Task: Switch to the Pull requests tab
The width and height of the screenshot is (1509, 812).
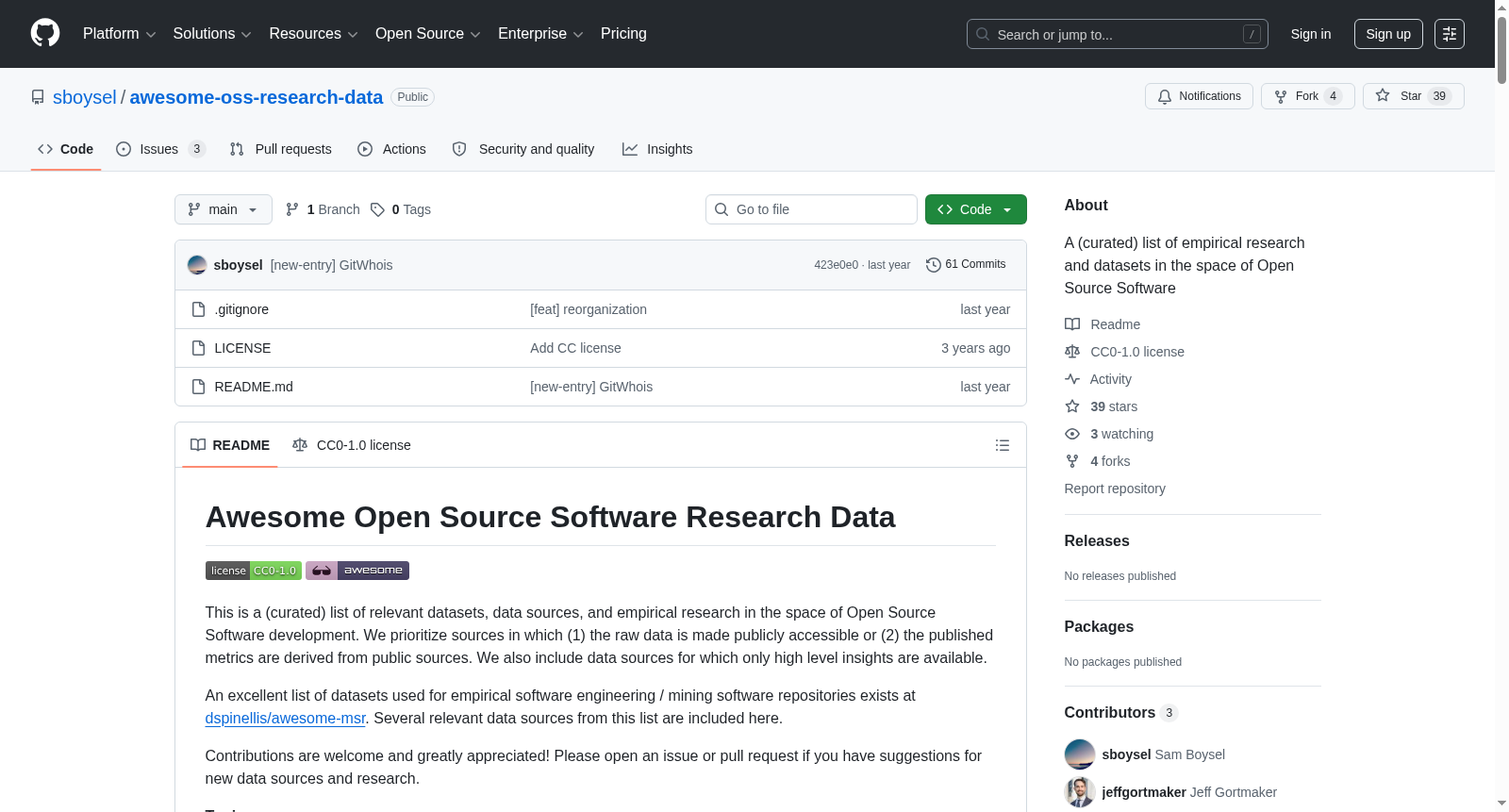Action: coord(281,149)
